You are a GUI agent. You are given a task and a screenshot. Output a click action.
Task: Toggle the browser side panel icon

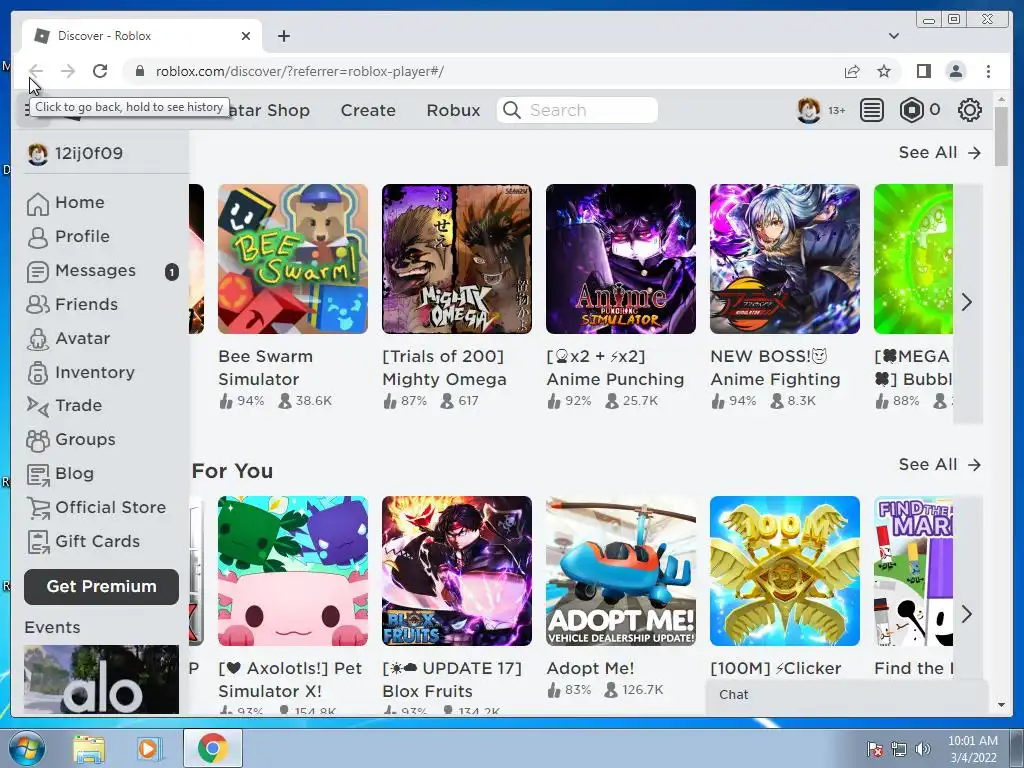[x=923, y=71]
